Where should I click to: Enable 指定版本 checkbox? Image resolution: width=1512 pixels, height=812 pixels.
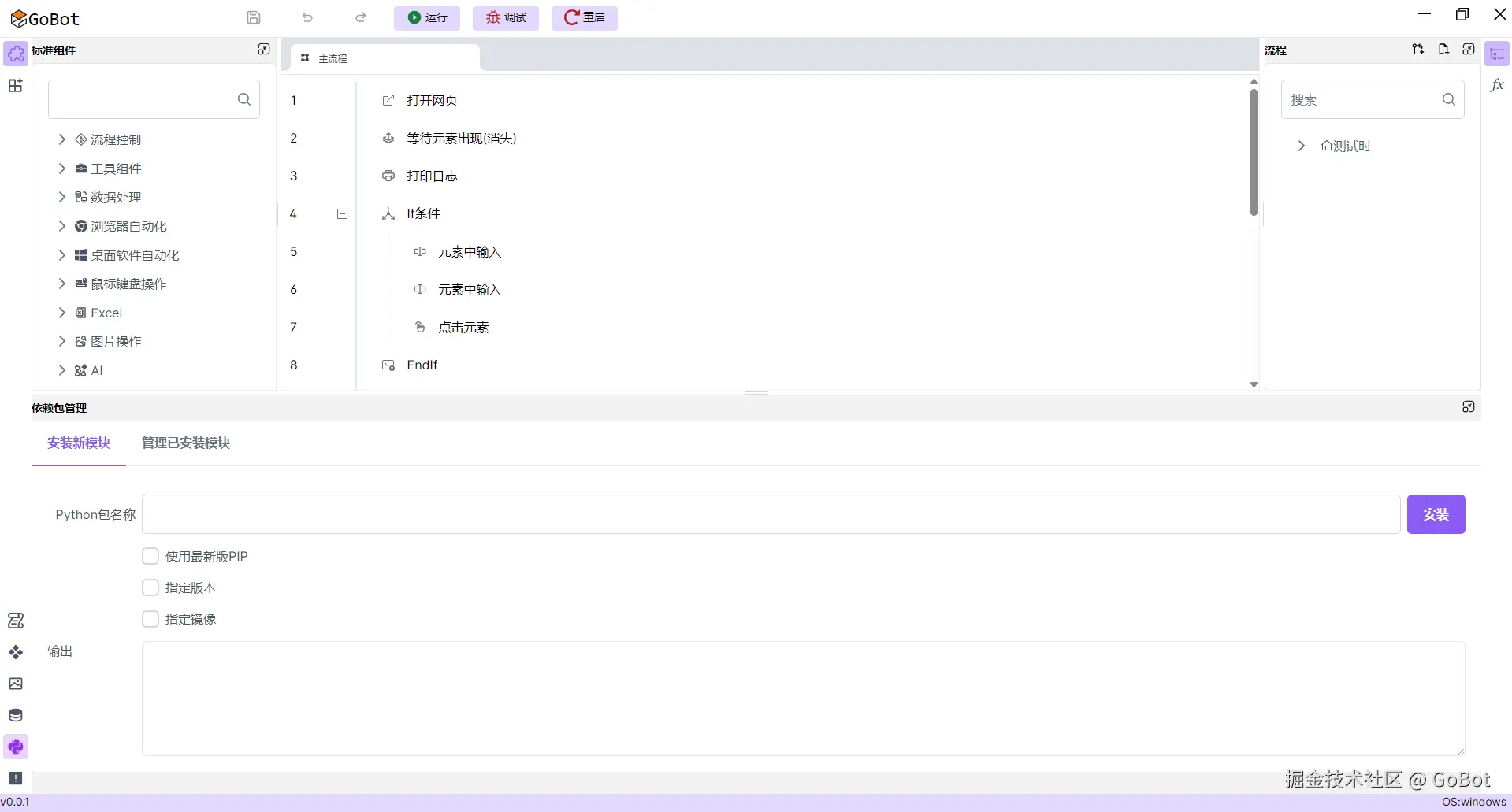click(x=150, y=588)
